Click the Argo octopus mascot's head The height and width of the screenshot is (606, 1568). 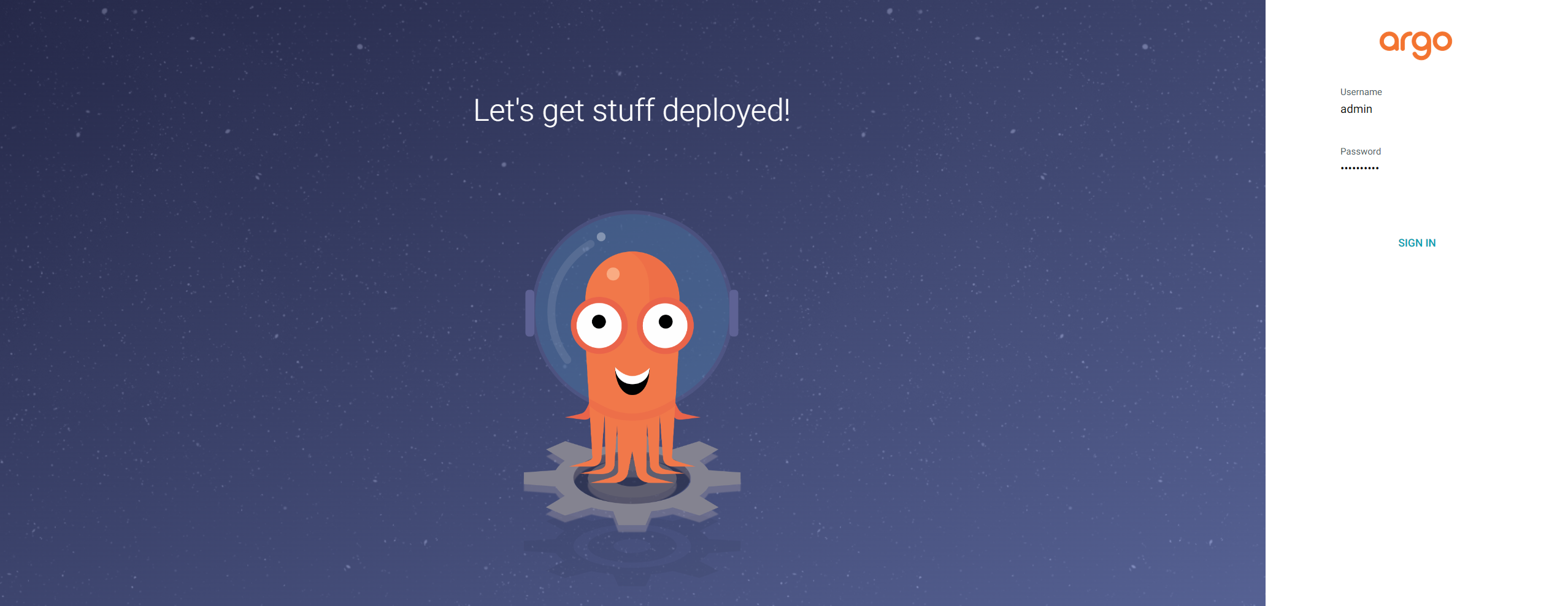click(x=632, y=279)
